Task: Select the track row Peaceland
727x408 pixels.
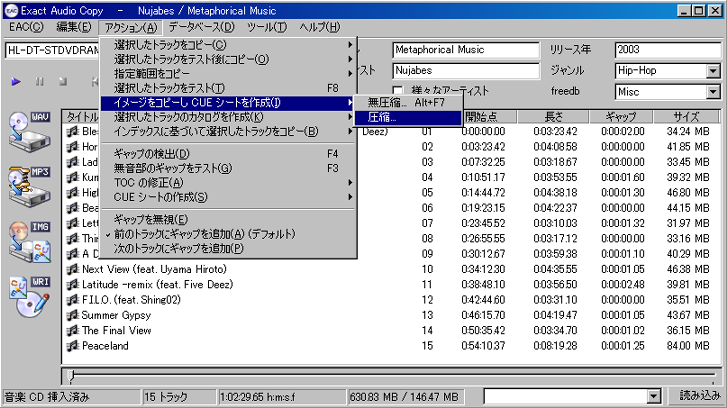Action: (x=390, y=346)
